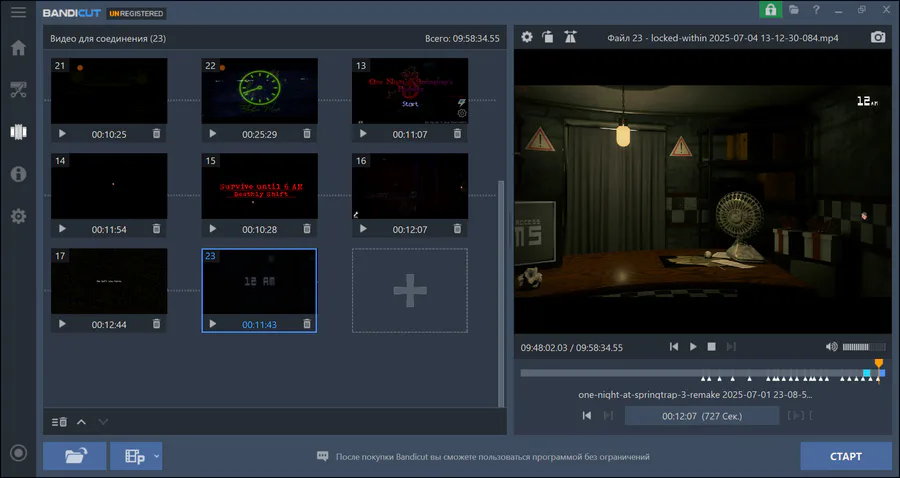Open the Information sidebar icon
The height and width of the screenshot is (478, 900).
pyautogui.click(x=18, y=174)
